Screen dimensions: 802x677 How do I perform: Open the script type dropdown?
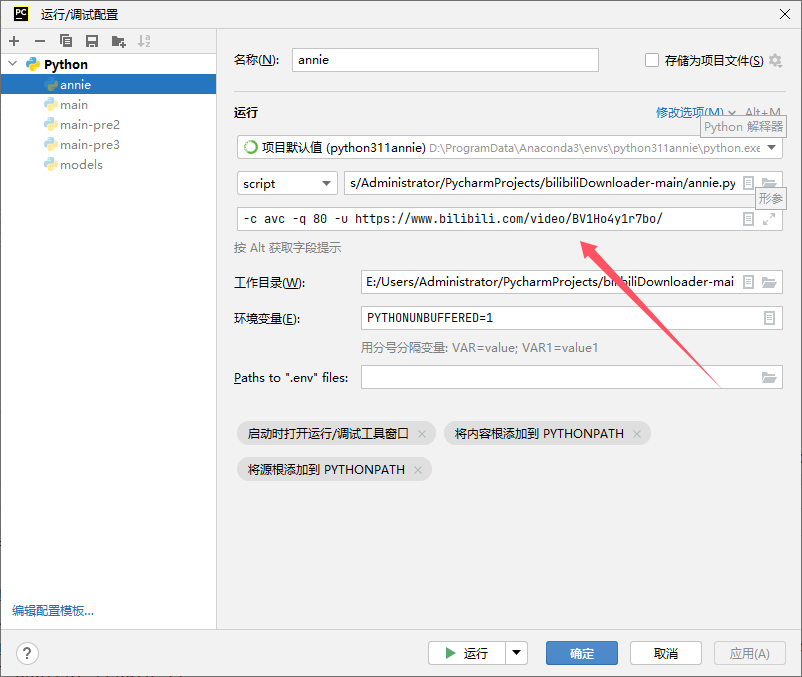[287, 183]
